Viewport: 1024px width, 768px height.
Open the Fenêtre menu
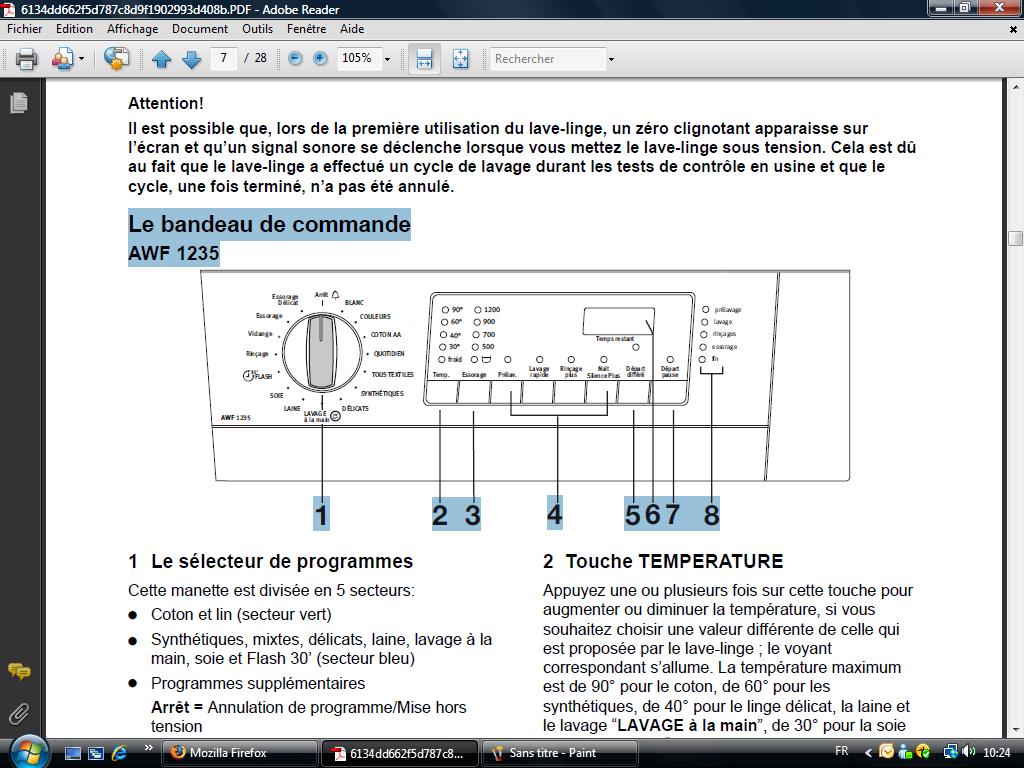coord(306,29)
